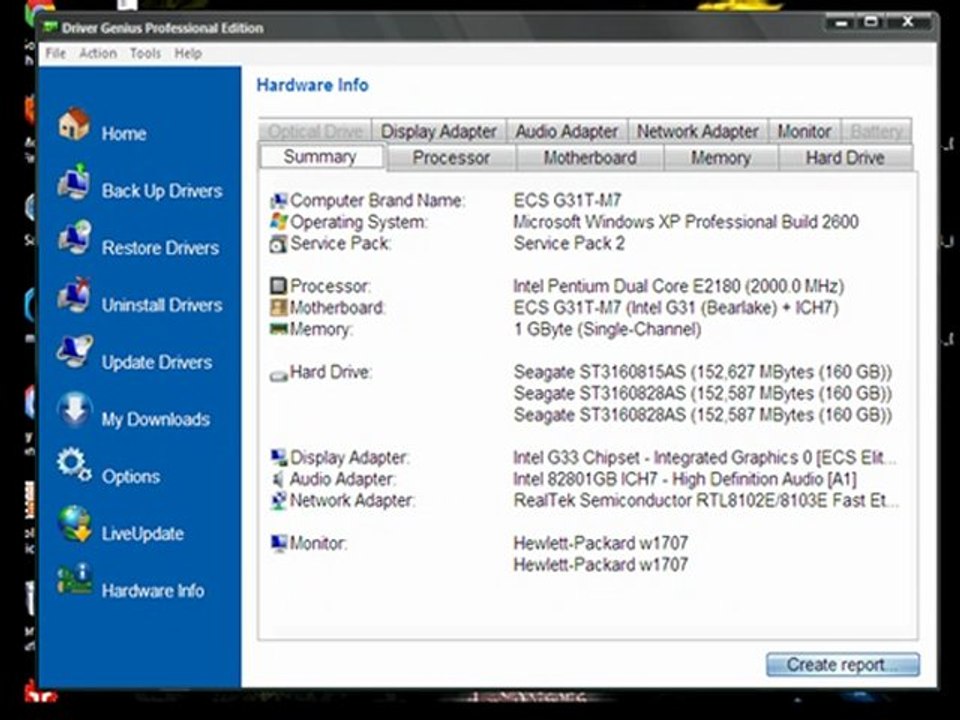
Task: Click the Options gear icon
Action: pyautogui.click(x=74, y=465)
